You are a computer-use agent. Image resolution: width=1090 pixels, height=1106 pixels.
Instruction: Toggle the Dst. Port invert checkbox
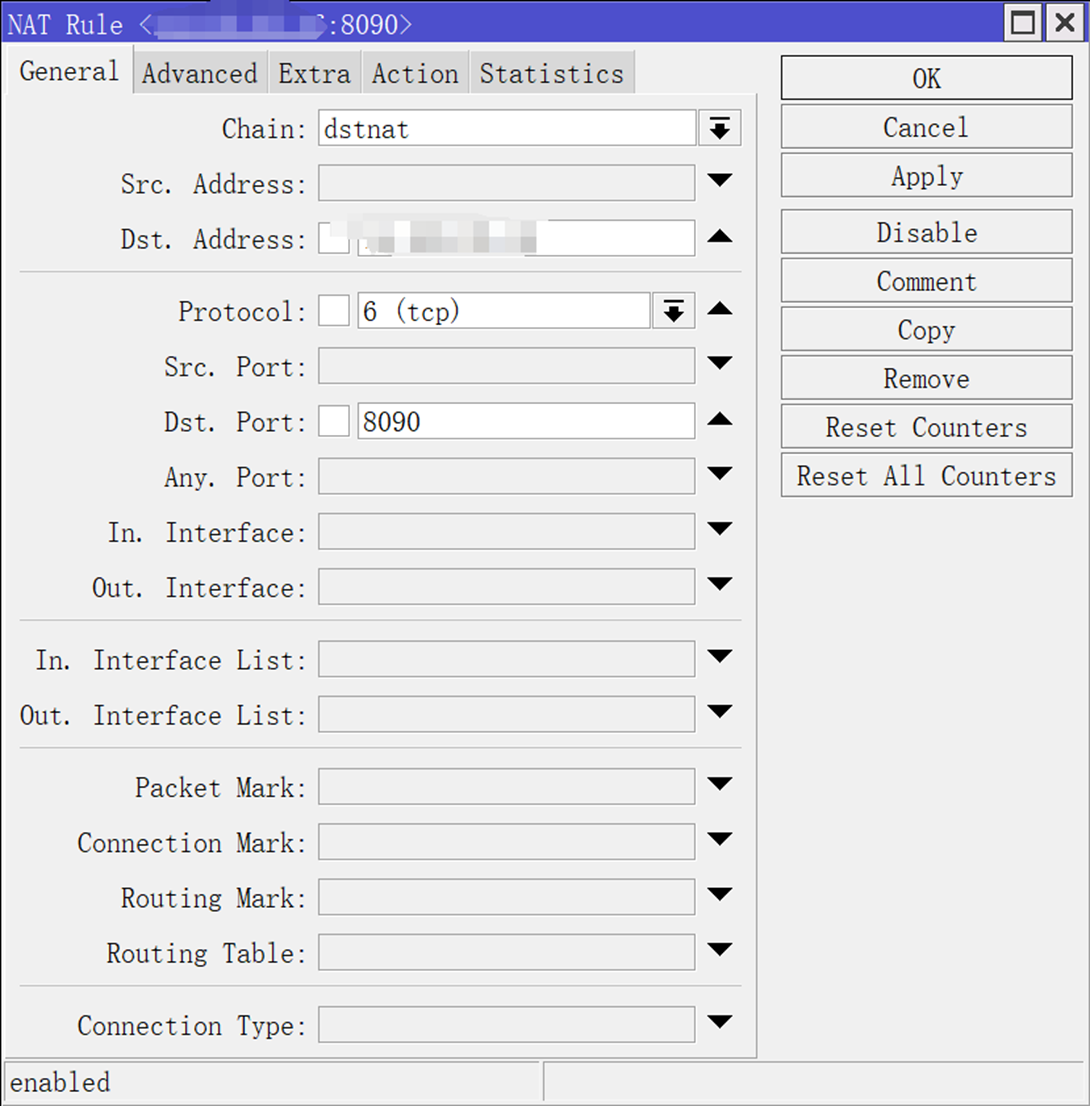pyautogui.click(x=334, y=422)
